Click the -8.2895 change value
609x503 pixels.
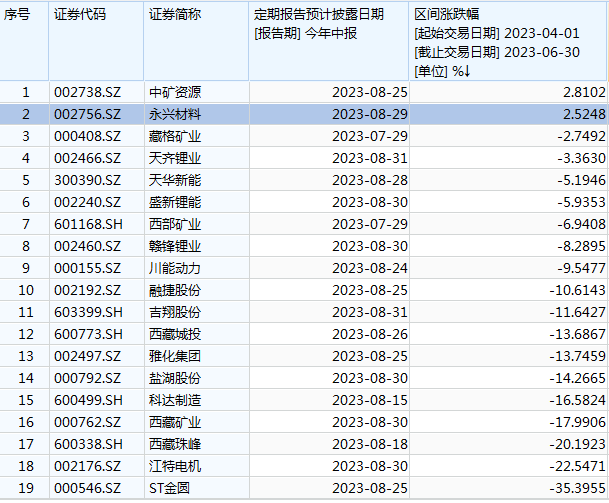(581, 246)
